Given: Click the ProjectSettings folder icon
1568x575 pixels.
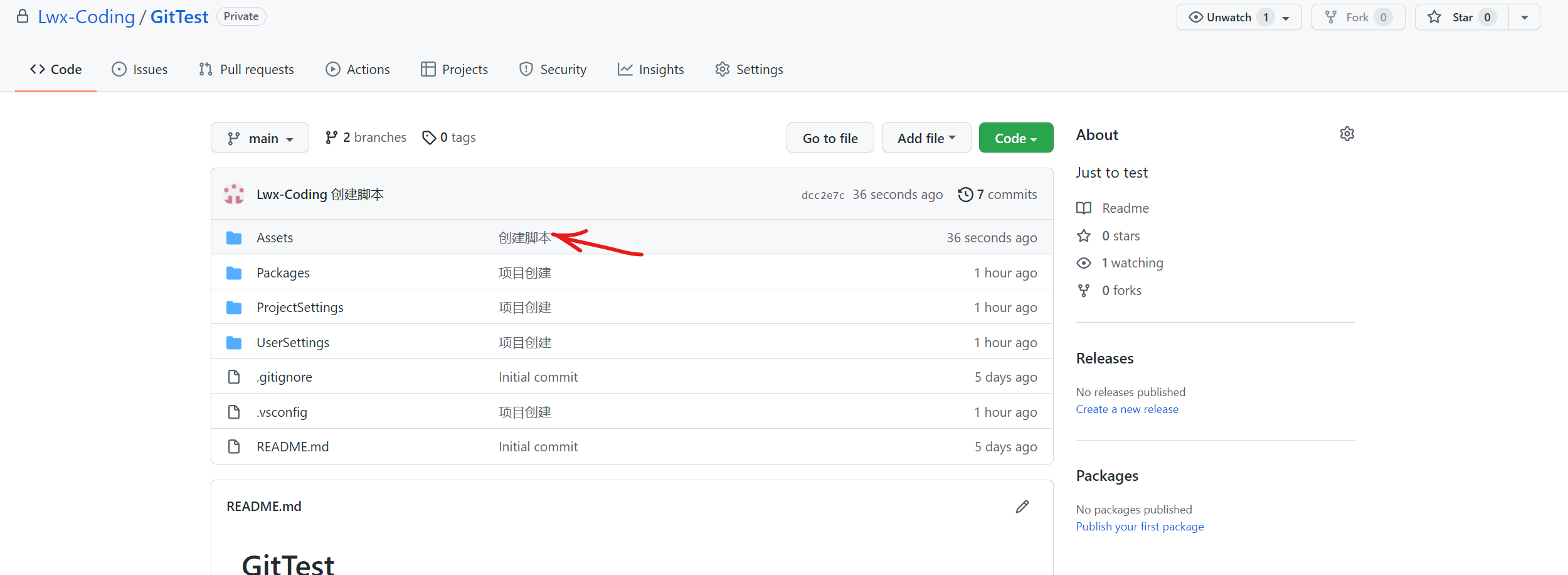Looking at the screenshot, I should point(234,307).
